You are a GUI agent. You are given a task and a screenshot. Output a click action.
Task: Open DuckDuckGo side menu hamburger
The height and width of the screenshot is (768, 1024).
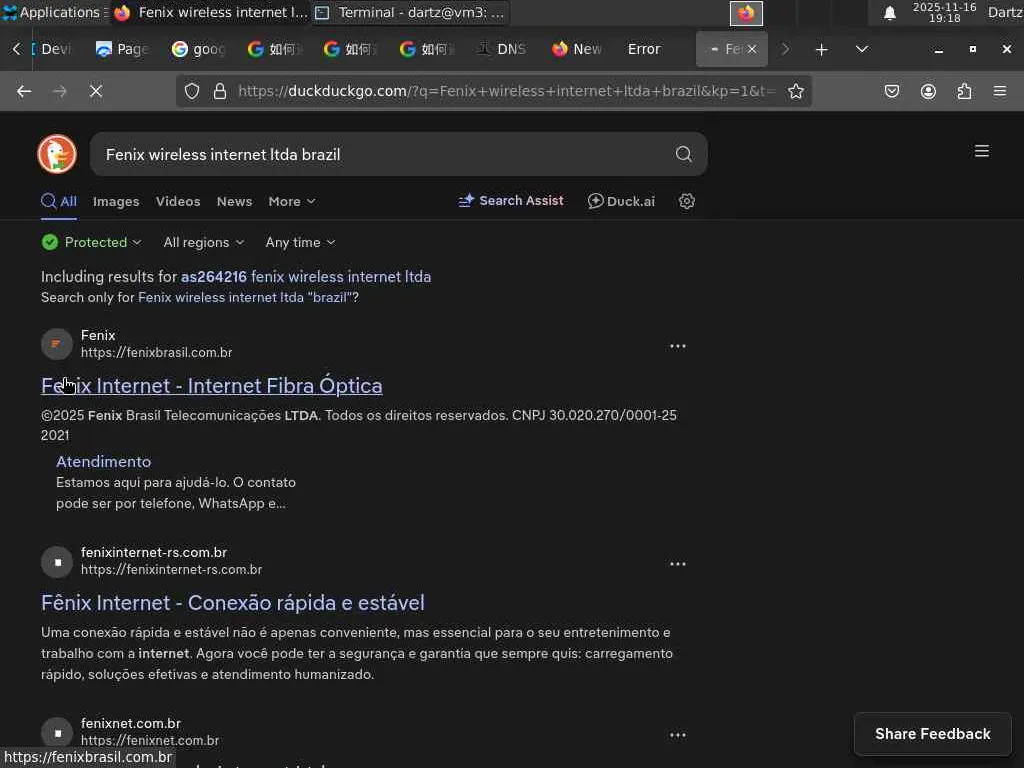pos(982,152)
